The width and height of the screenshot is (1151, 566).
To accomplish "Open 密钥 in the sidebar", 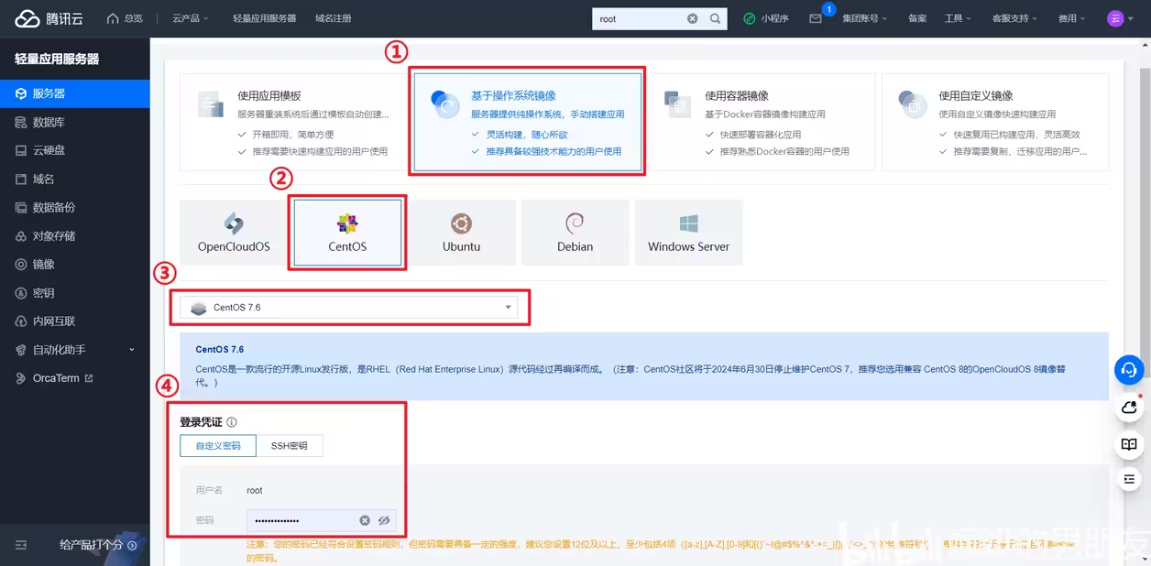I will (75, 293).
